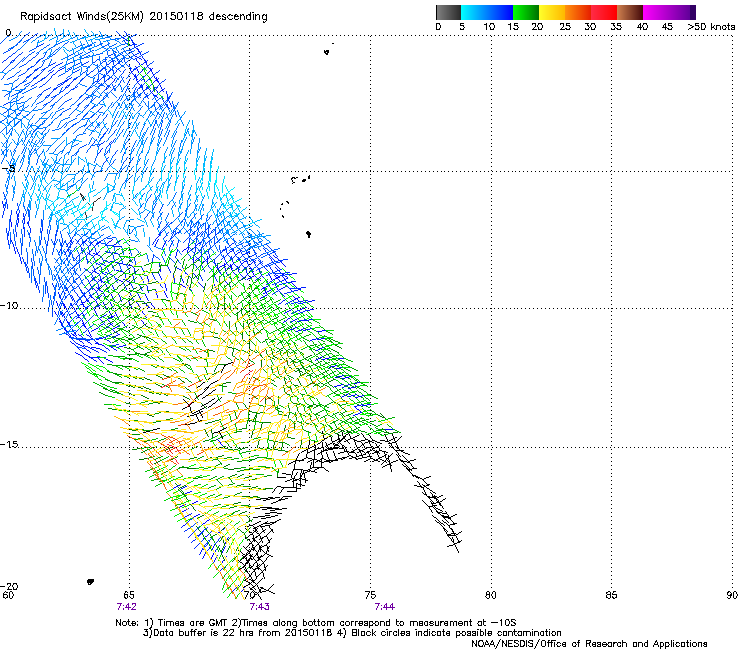
Task: Click the small island just below the 0 latitude line
Action: click(327, 52)
